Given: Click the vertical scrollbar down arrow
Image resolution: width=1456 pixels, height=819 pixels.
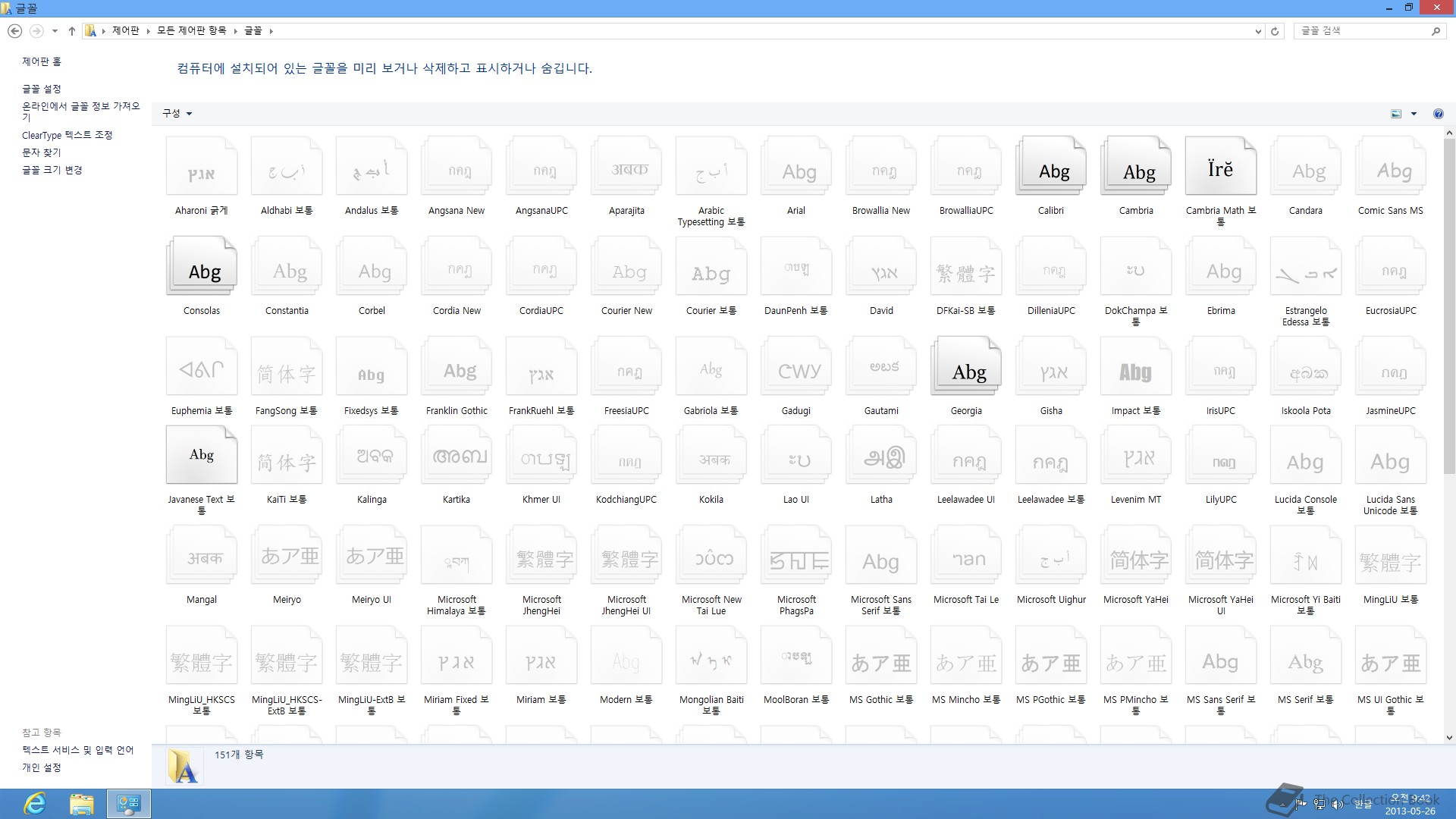Looking at the screenshot, I should coord(1449,737).
